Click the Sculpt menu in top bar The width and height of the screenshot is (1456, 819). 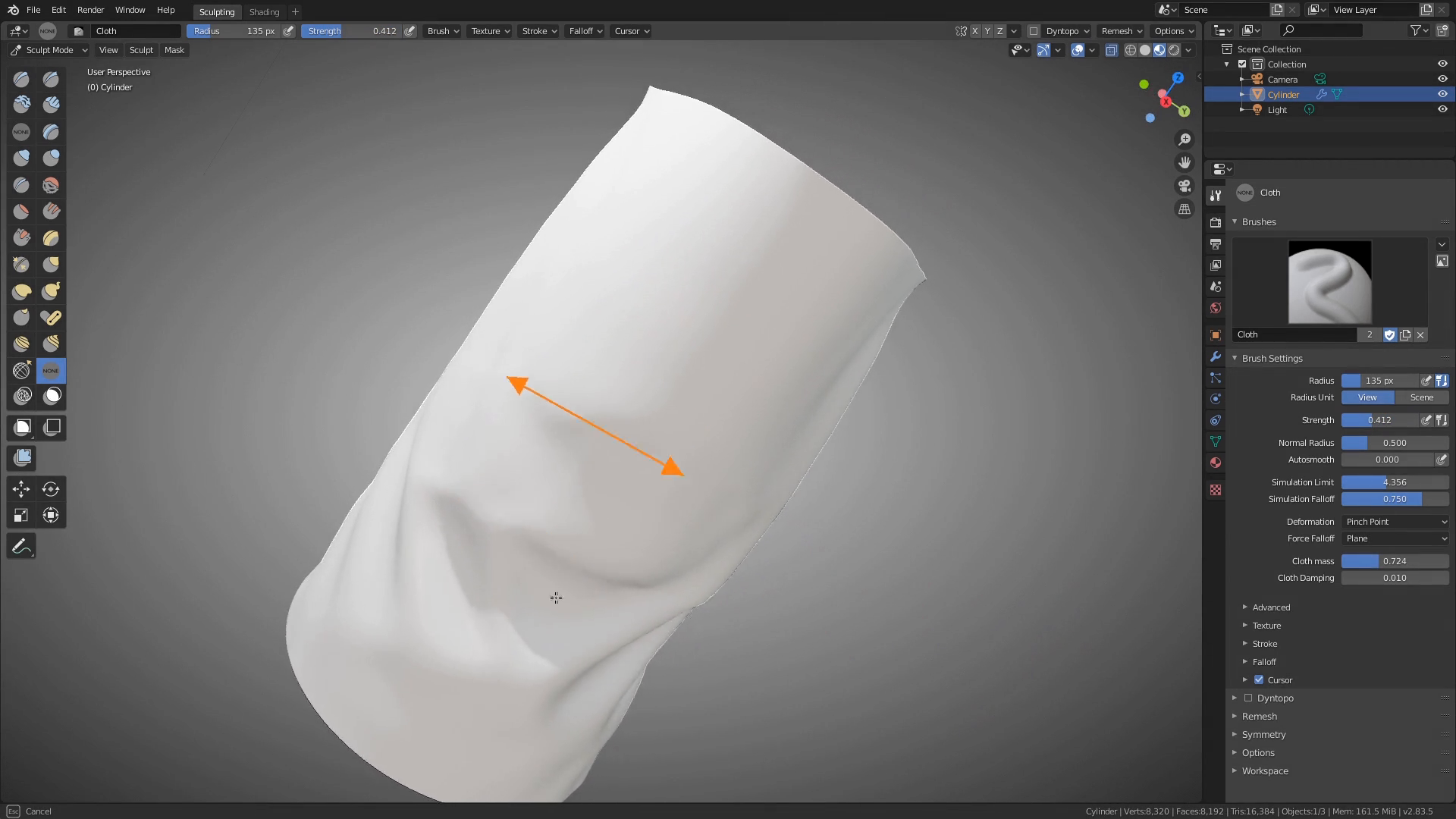pyautogui.click(x=140, y=49)
